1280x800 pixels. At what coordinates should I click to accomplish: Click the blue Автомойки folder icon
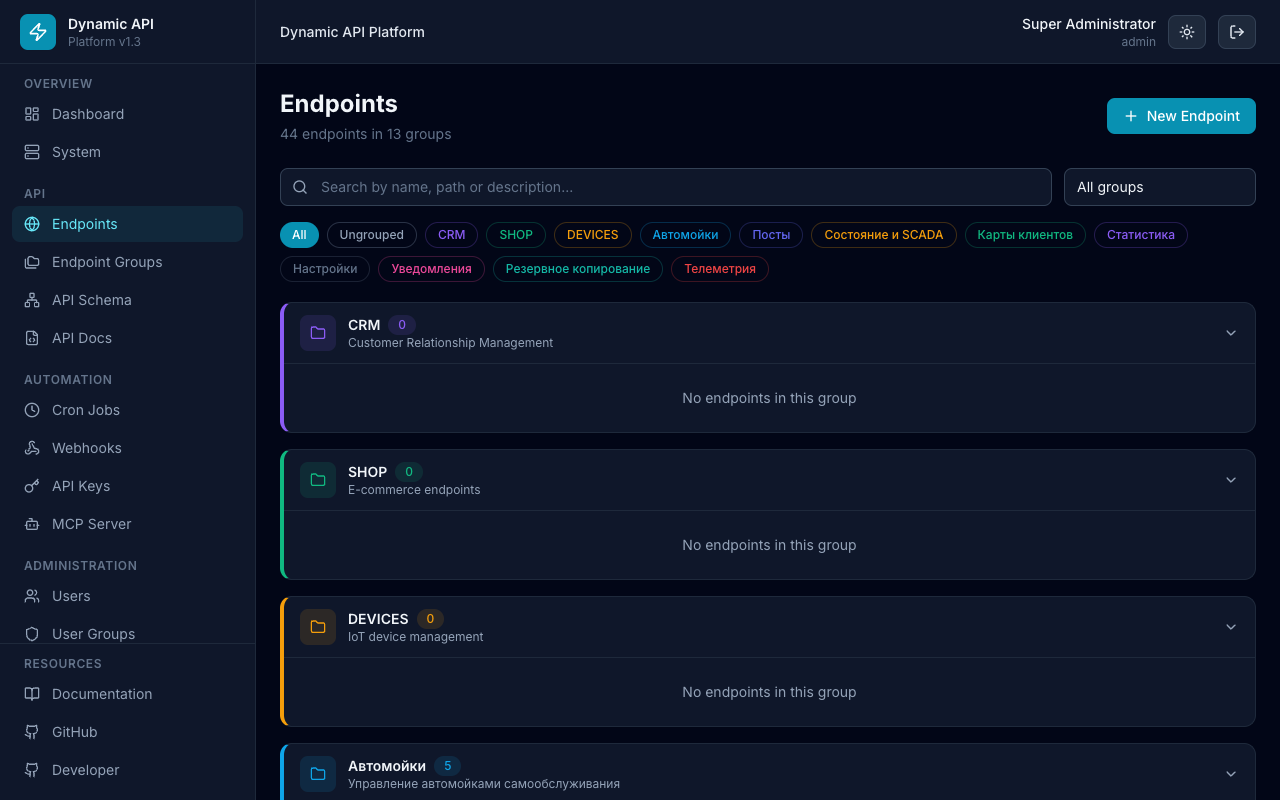318,774
